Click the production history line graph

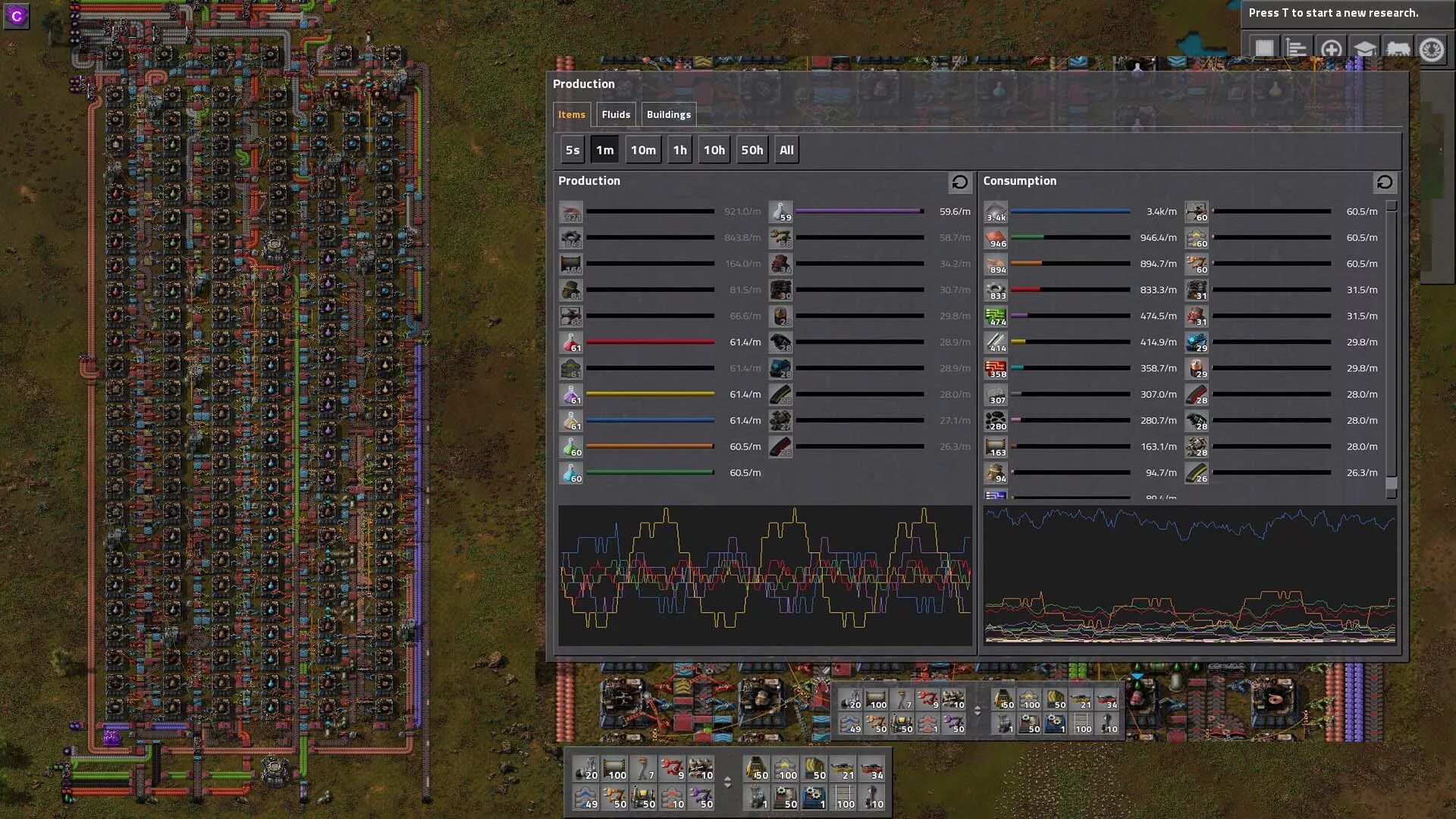pyautogui.click(x=765, y=575)
